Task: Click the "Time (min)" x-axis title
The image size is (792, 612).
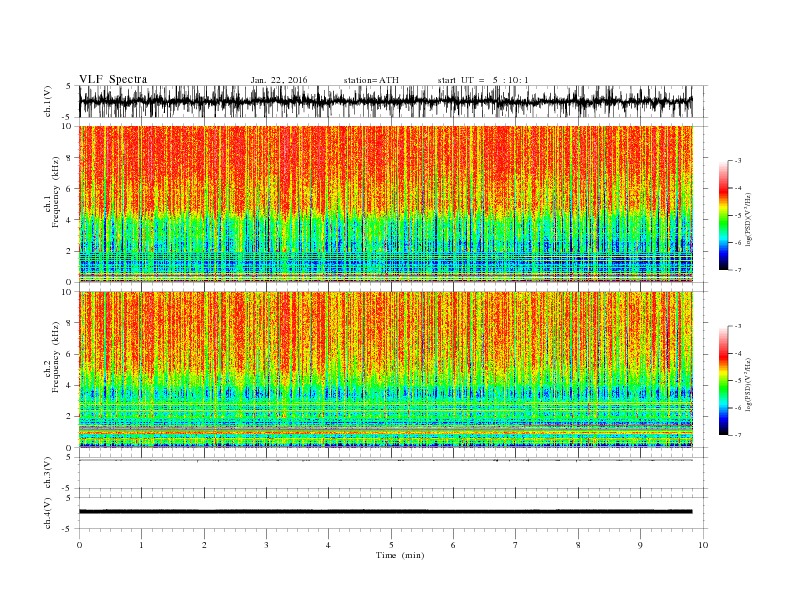Action: click(x=400, y=555)
